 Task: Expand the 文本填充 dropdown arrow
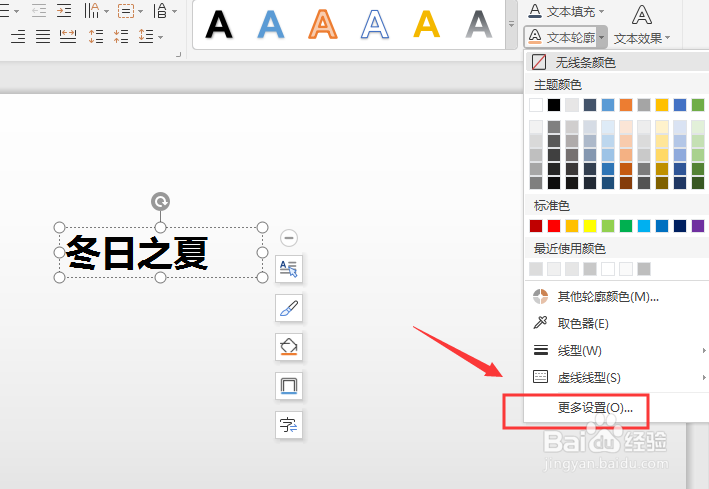coord(601,11)
